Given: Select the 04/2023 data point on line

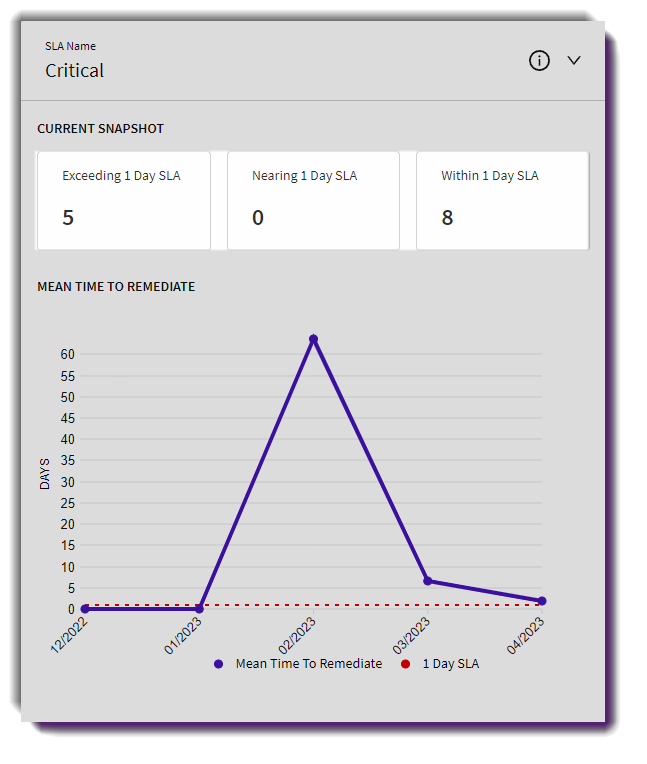Looking at the screenshot, I should 542,601.
